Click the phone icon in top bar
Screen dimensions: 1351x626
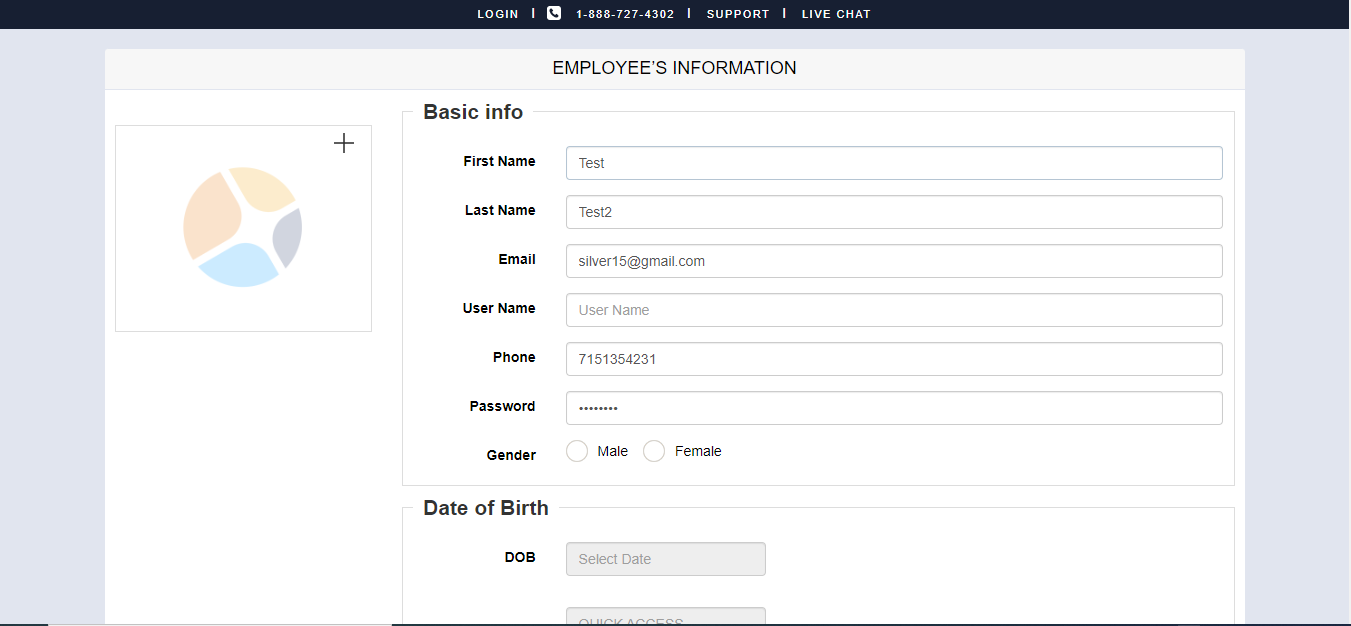[554, 14]
